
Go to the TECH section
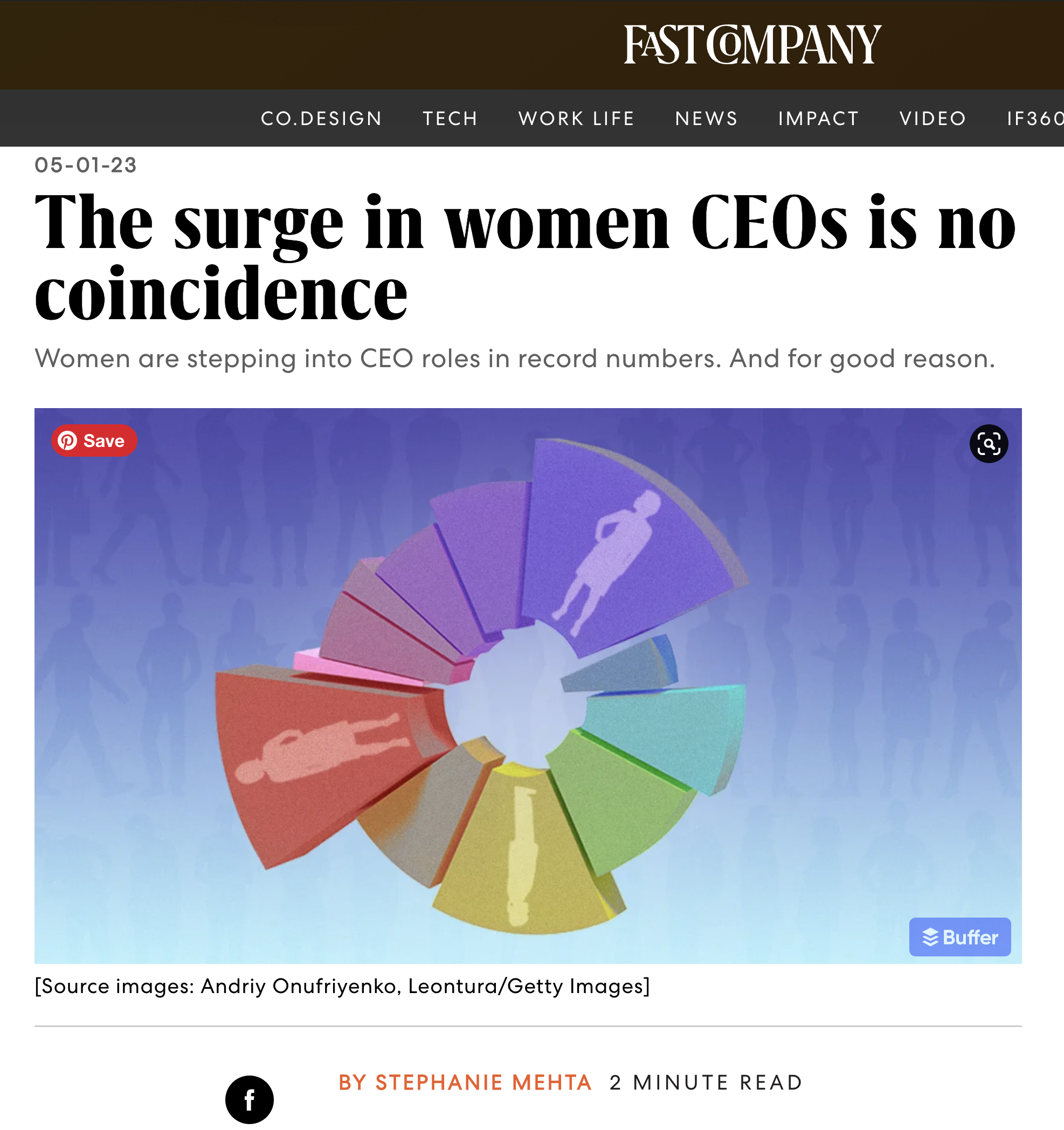450,118
